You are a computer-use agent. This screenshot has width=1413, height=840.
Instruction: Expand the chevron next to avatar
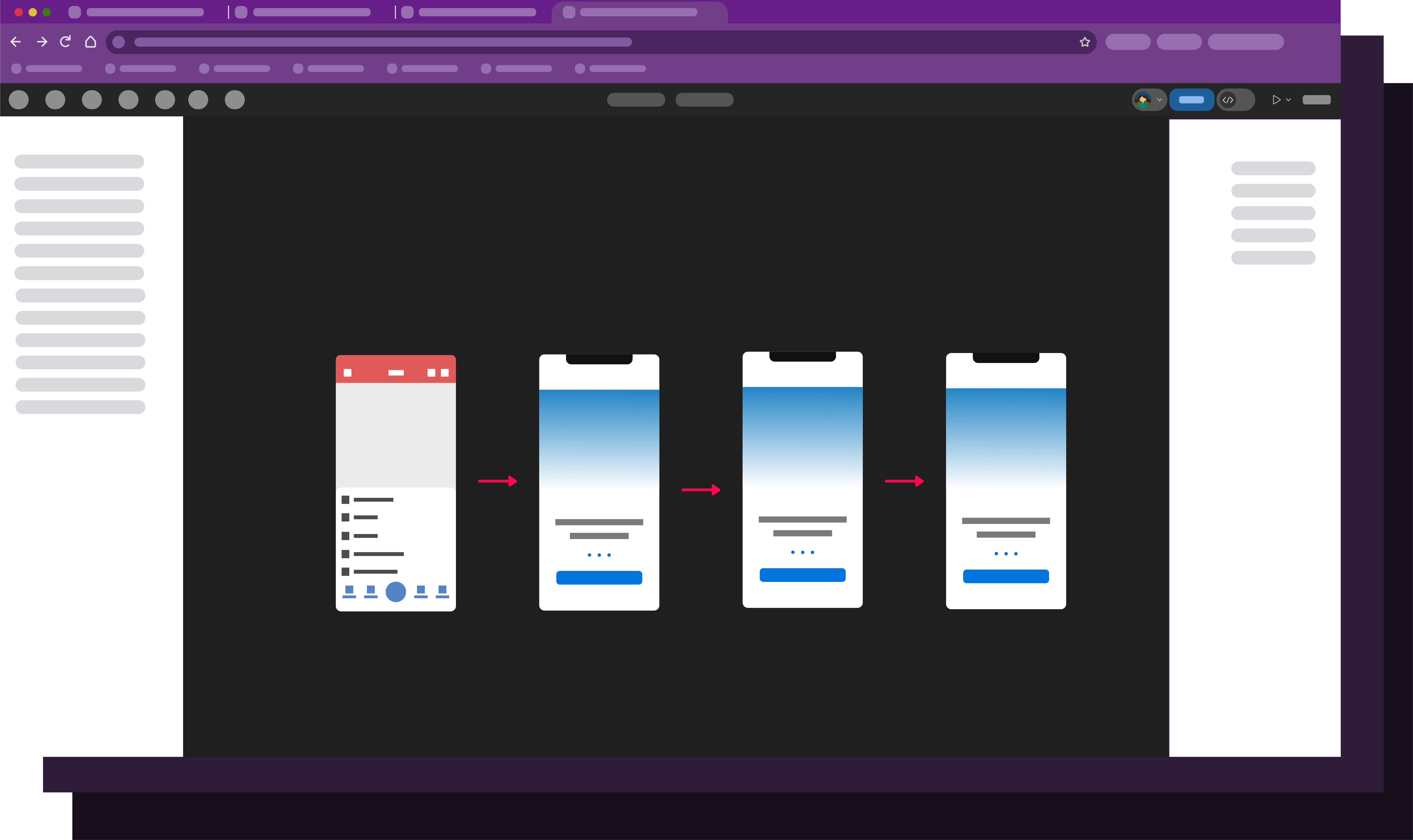click(1159, 100)
